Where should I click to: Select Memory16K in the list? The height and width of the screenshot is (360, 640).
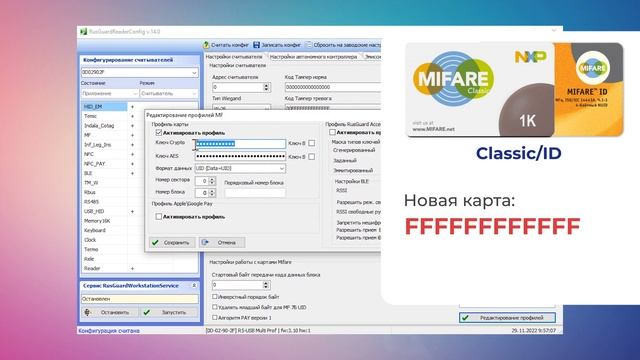point(97,221)
